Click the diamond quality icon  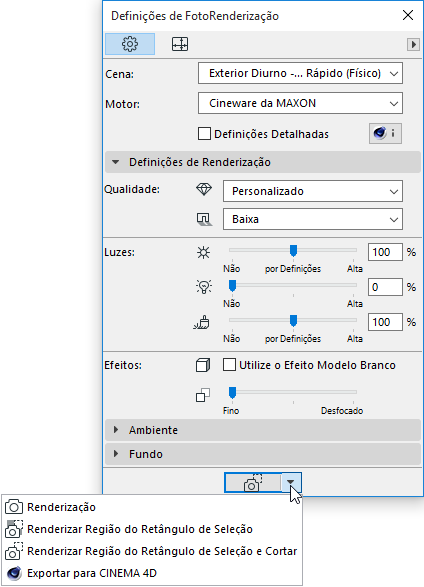pos(204,189)
